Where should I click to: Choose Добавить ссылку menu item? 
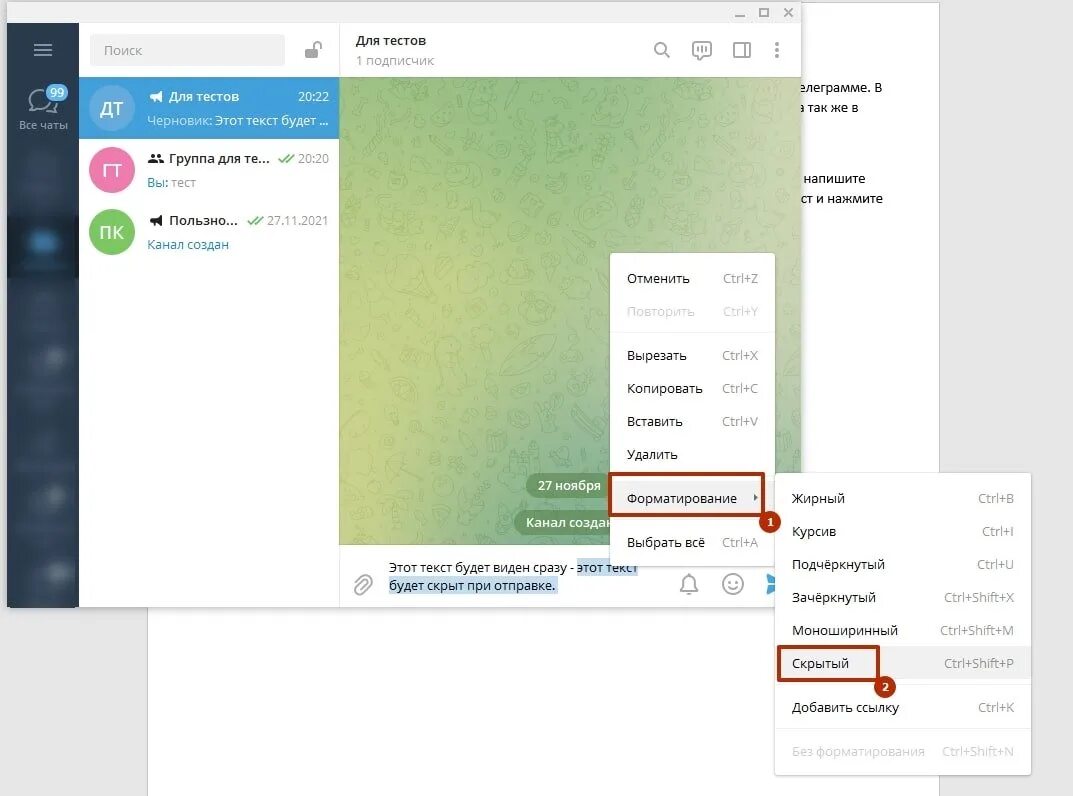(903, 707)
